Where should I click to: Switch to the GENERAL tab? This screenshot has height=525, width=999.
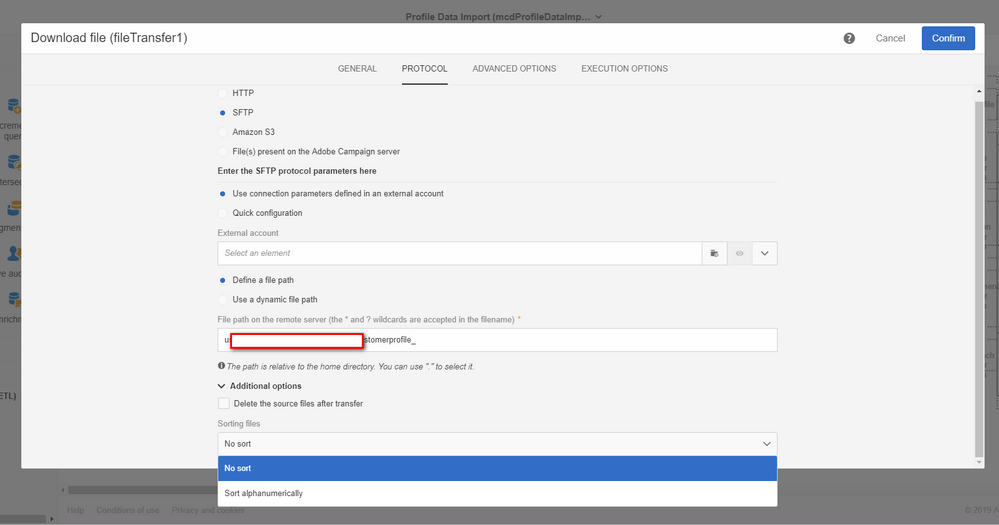357,69
